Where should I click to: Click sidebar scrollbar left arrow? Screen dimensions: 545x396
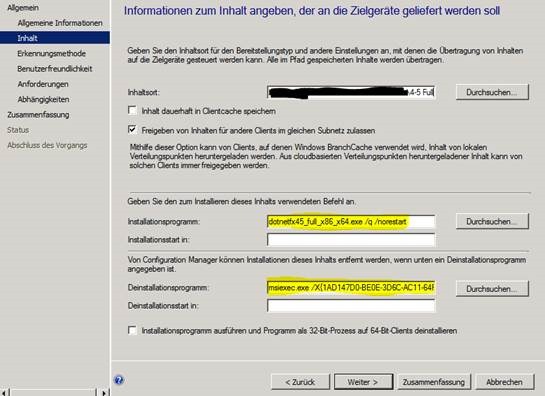(x=4, y=393)
